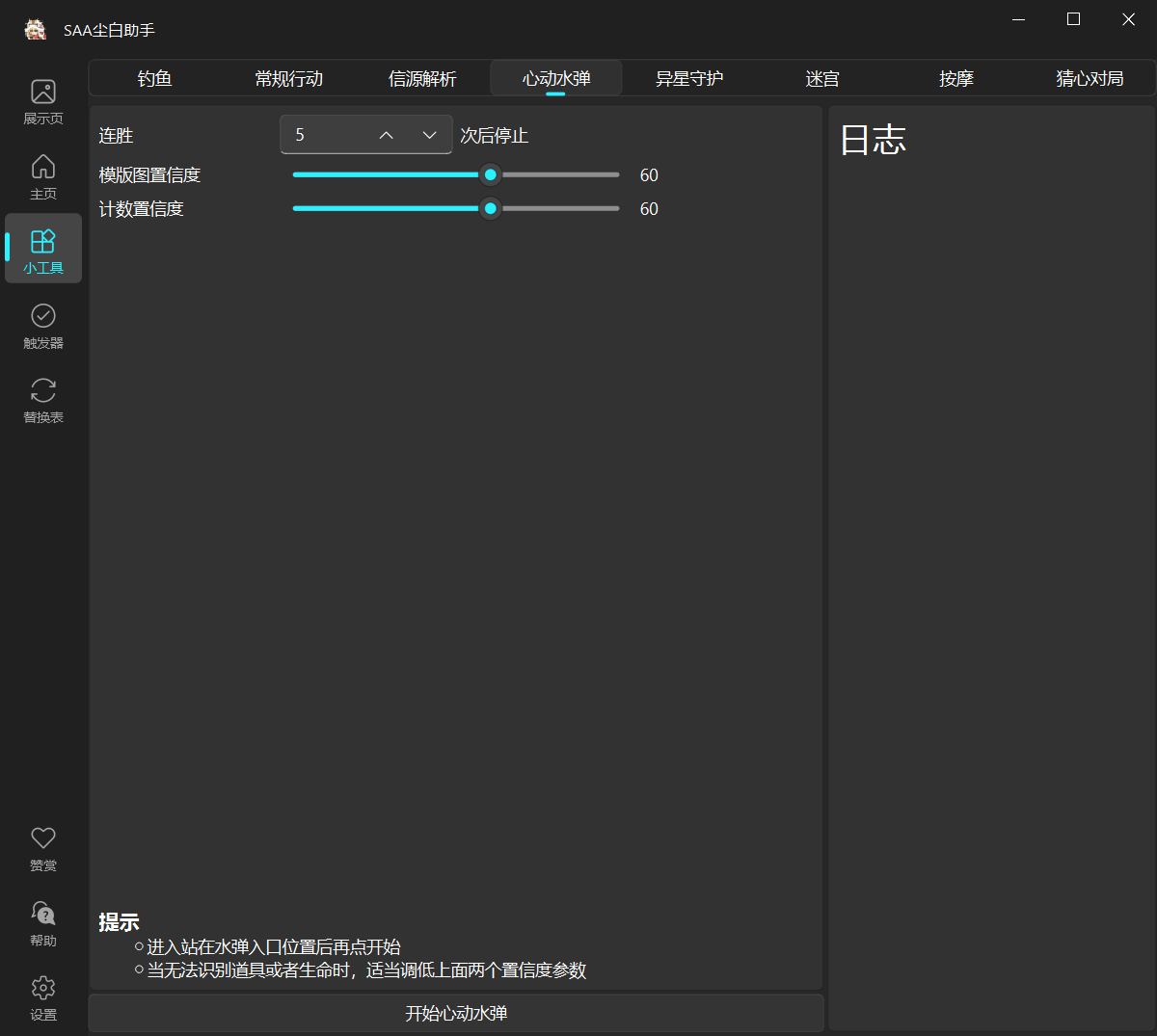1157x1036 pixels.
Task: Go to 主页 home in sidebar
Action: point(43,177)
